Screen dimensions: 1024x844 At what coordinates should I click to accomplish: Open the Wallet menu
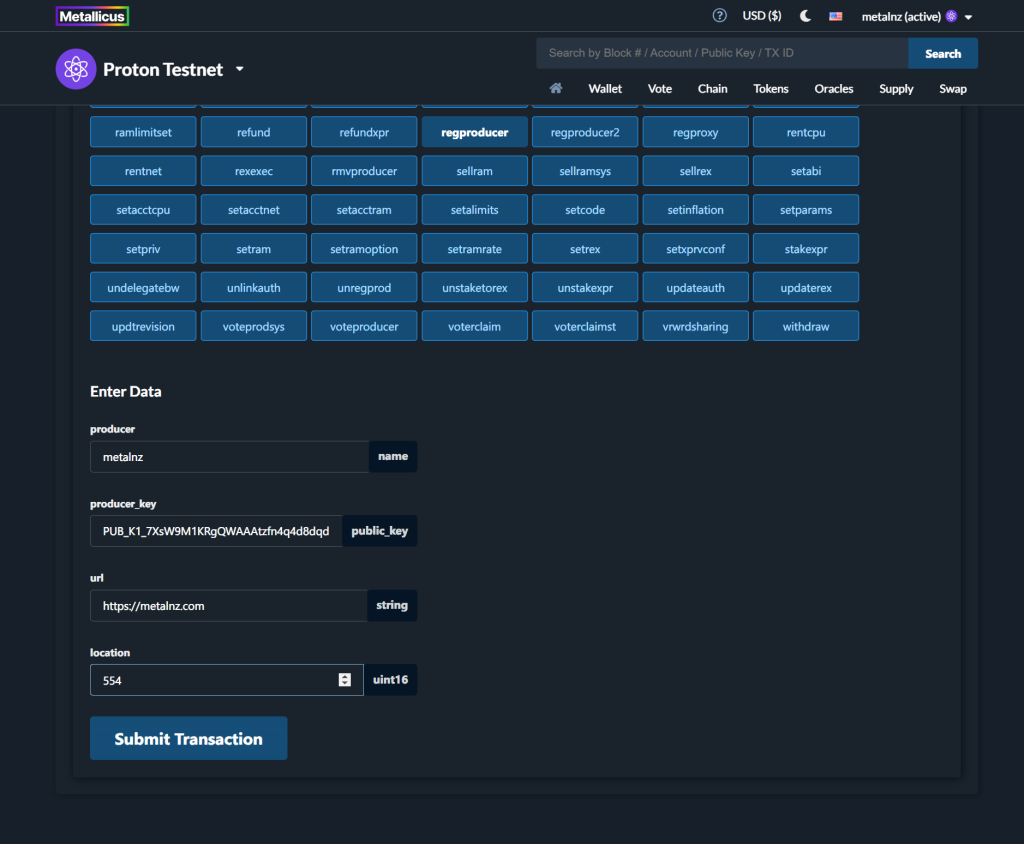605,89
